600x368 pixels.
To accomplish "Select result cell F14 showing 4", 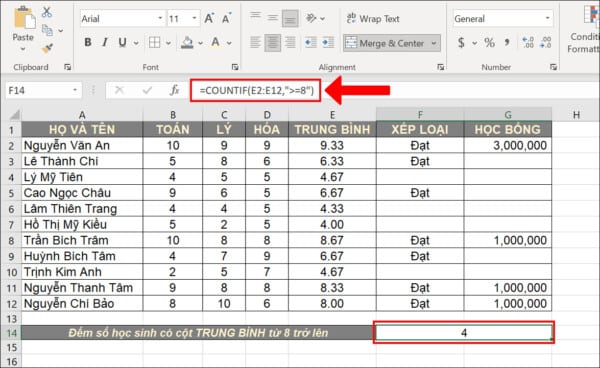I will pos(464,332).
